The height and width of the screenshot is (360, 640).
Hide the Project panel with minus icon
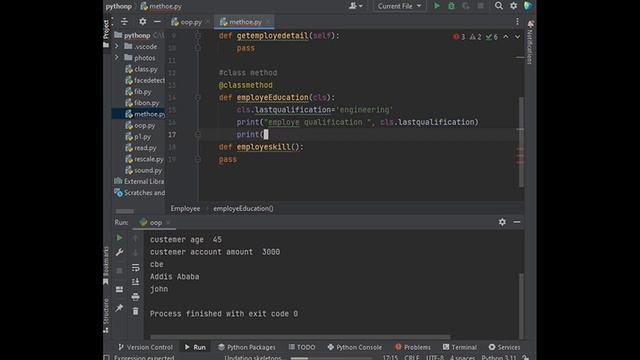point(157,22)
